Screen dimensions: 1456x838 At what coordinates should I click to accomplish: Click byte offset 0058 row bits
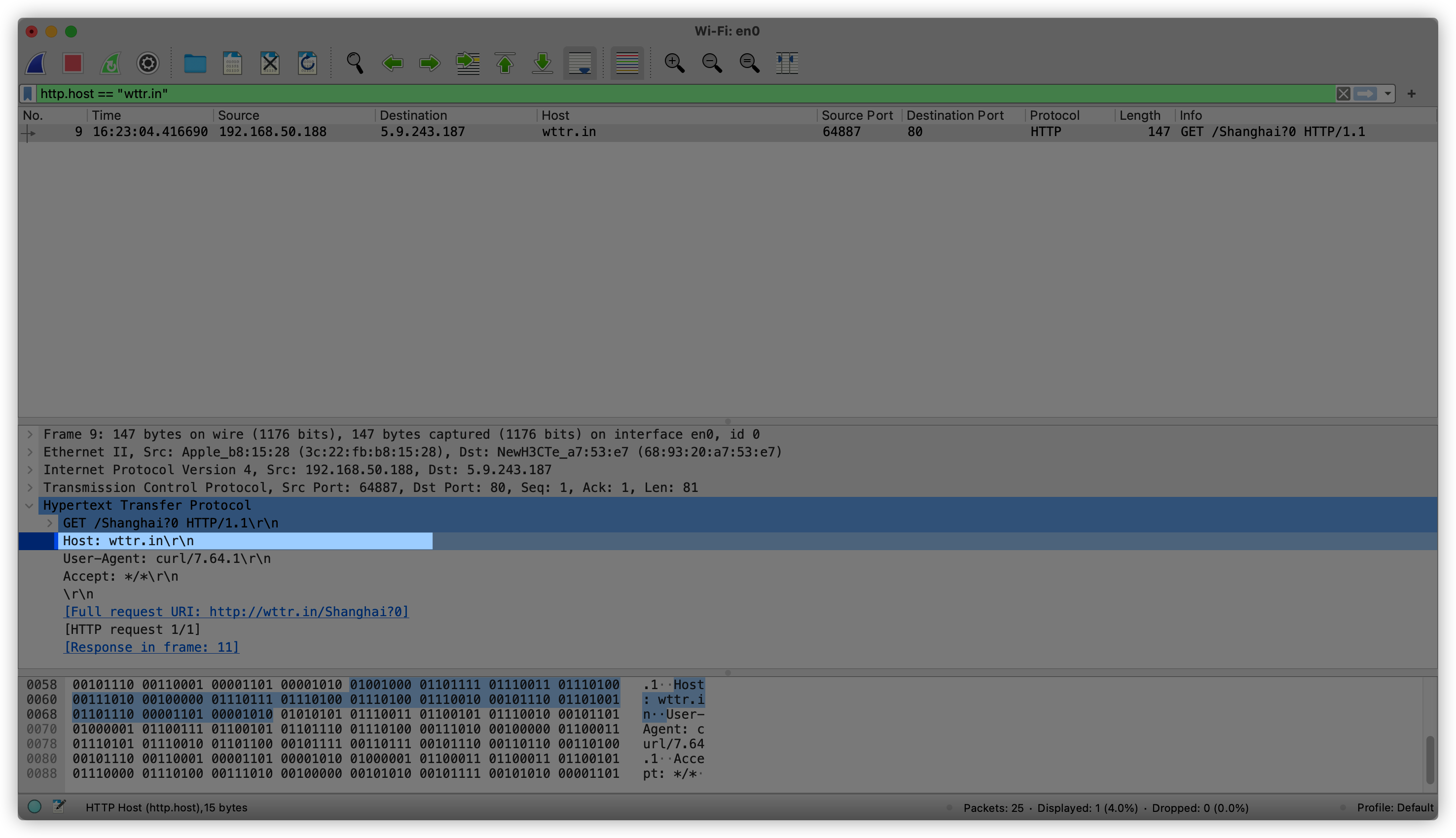click(x=346, y=685)
